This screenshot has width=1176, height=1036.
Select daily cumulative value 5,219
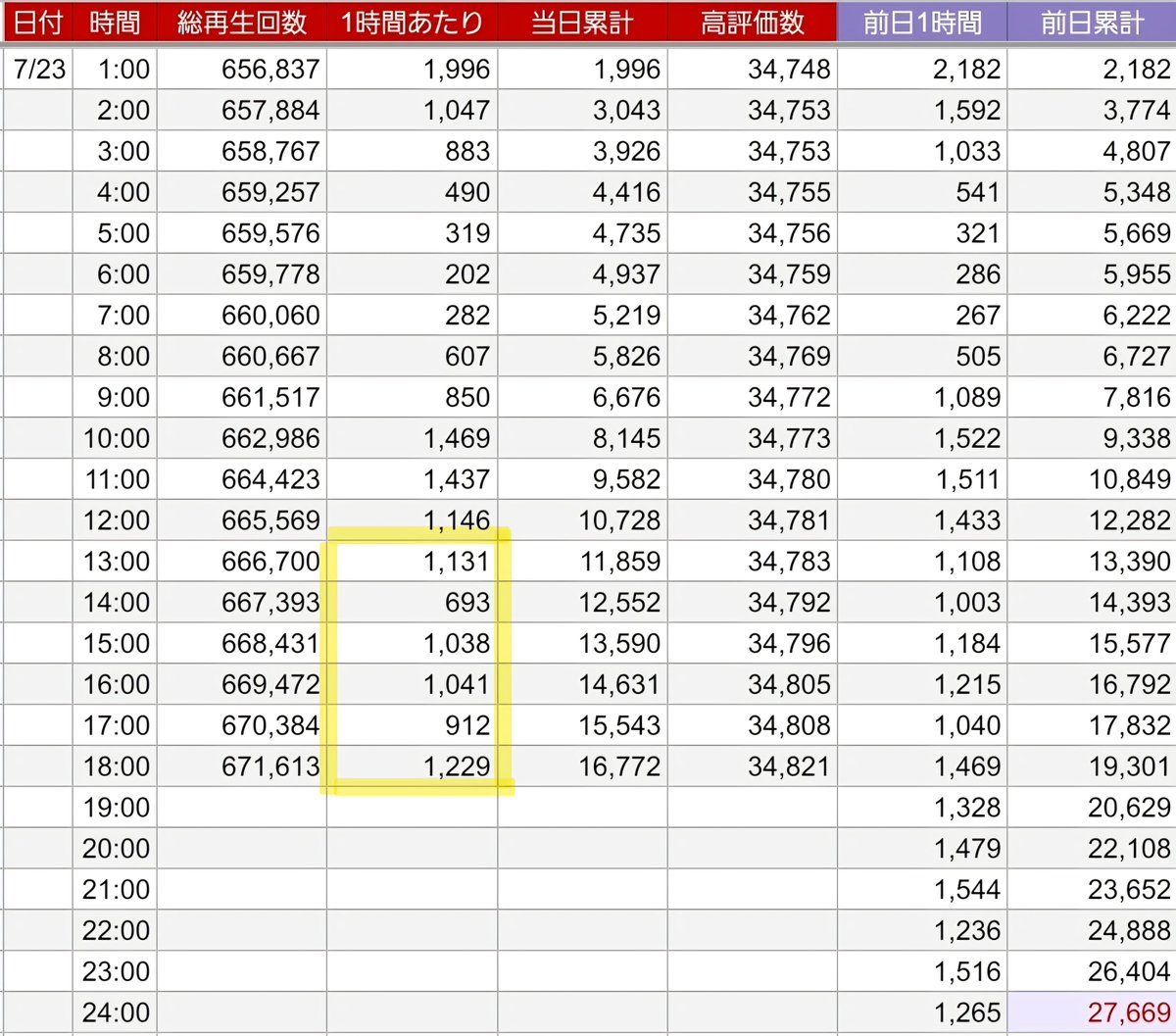582,315
